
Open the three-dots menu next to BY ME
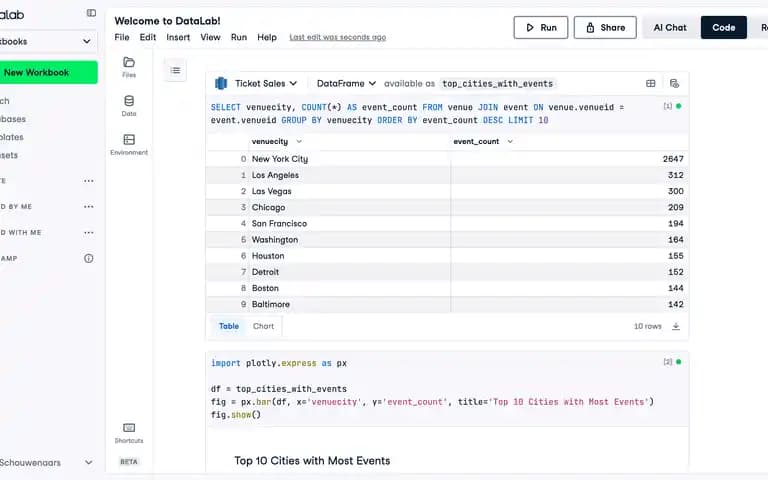89,207
